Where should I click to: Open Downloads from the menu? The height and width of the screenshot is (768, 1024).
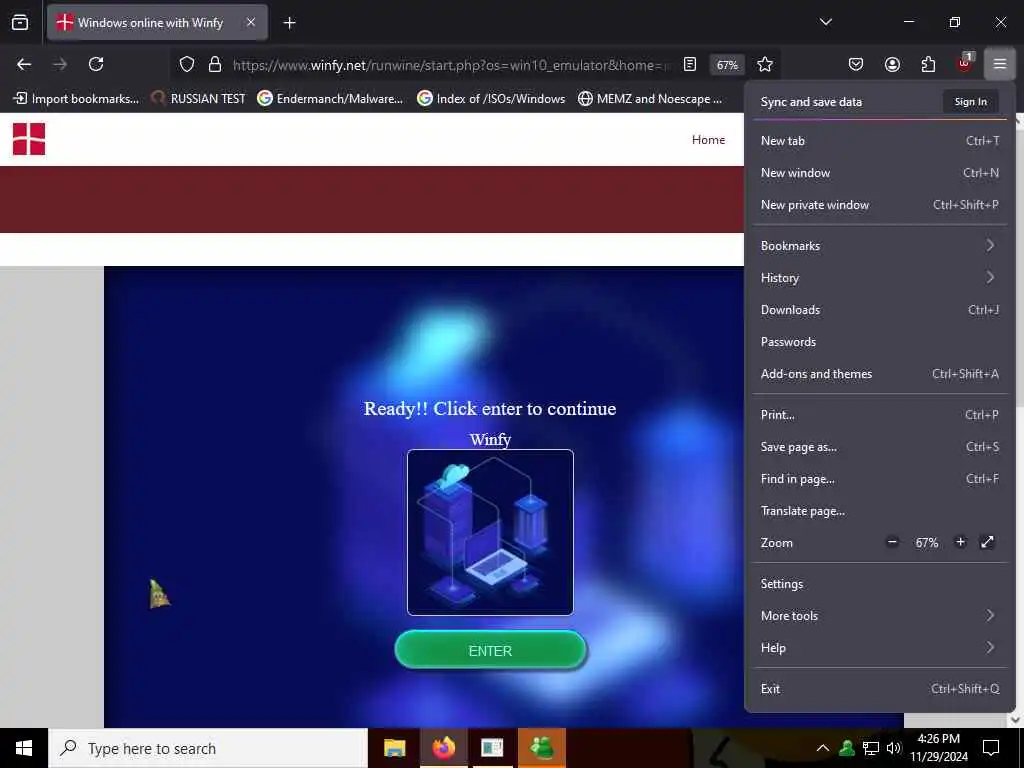tap(880, 310)
